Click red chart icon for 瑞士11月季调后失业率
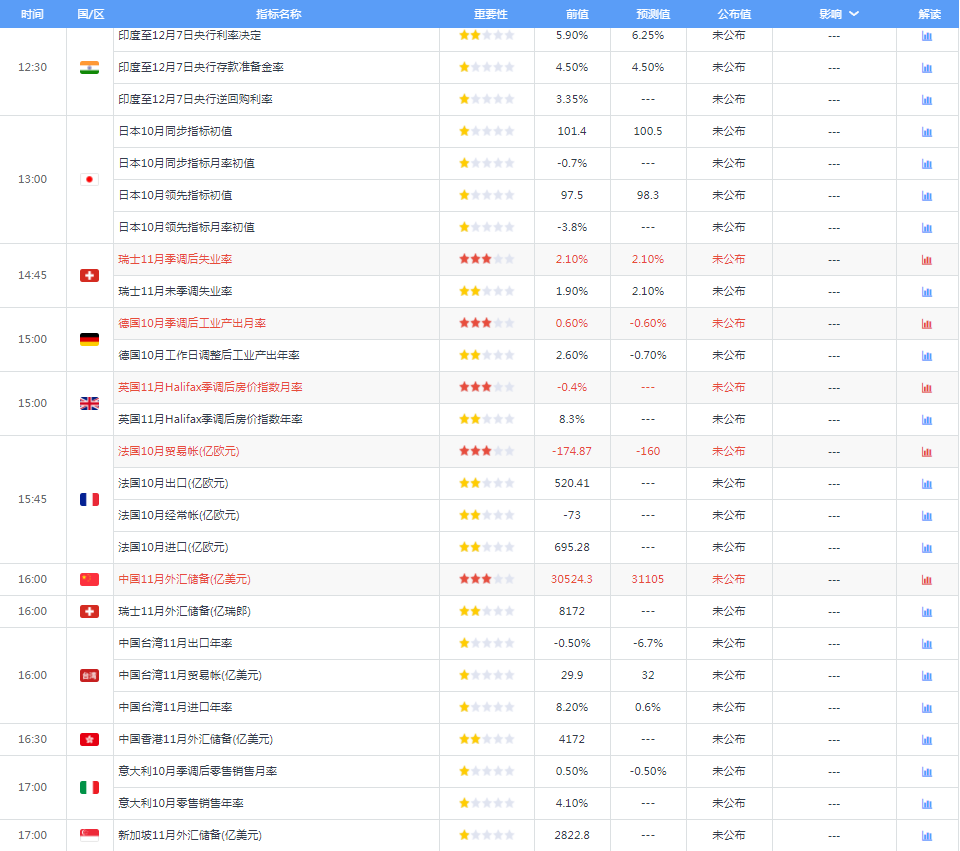 click(926, 260)
